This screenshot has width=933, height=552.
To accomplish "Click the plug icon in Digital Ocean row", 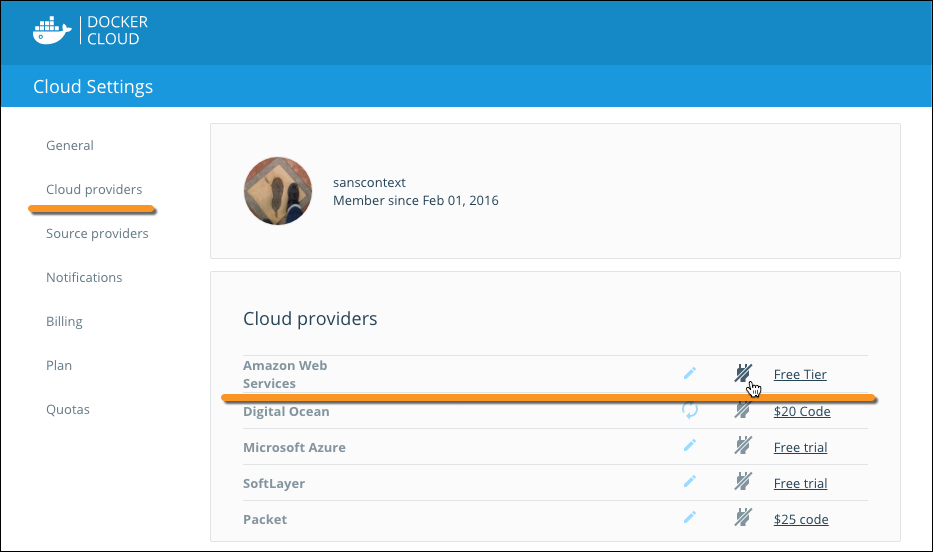I will 742,410.
